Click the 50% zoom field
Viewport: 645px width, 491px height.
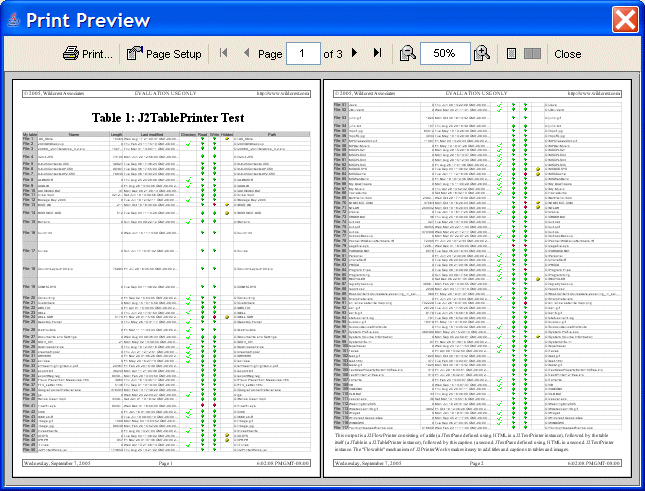pyautogui.click(x=445, y=53)
